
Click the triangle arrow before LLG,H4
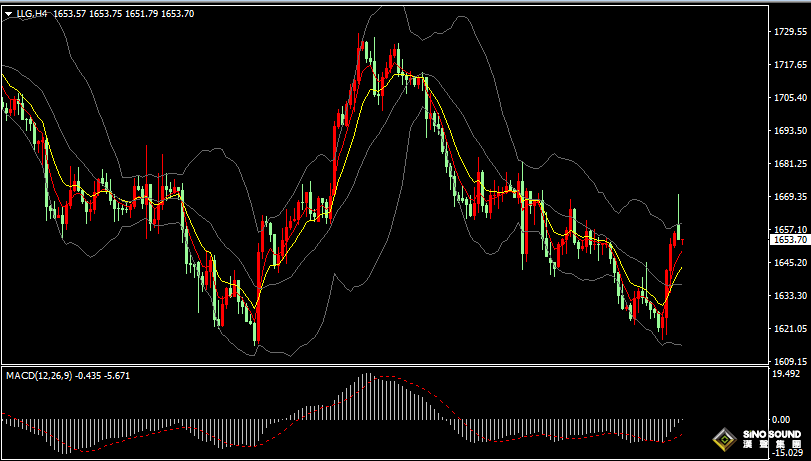point(8,14)
